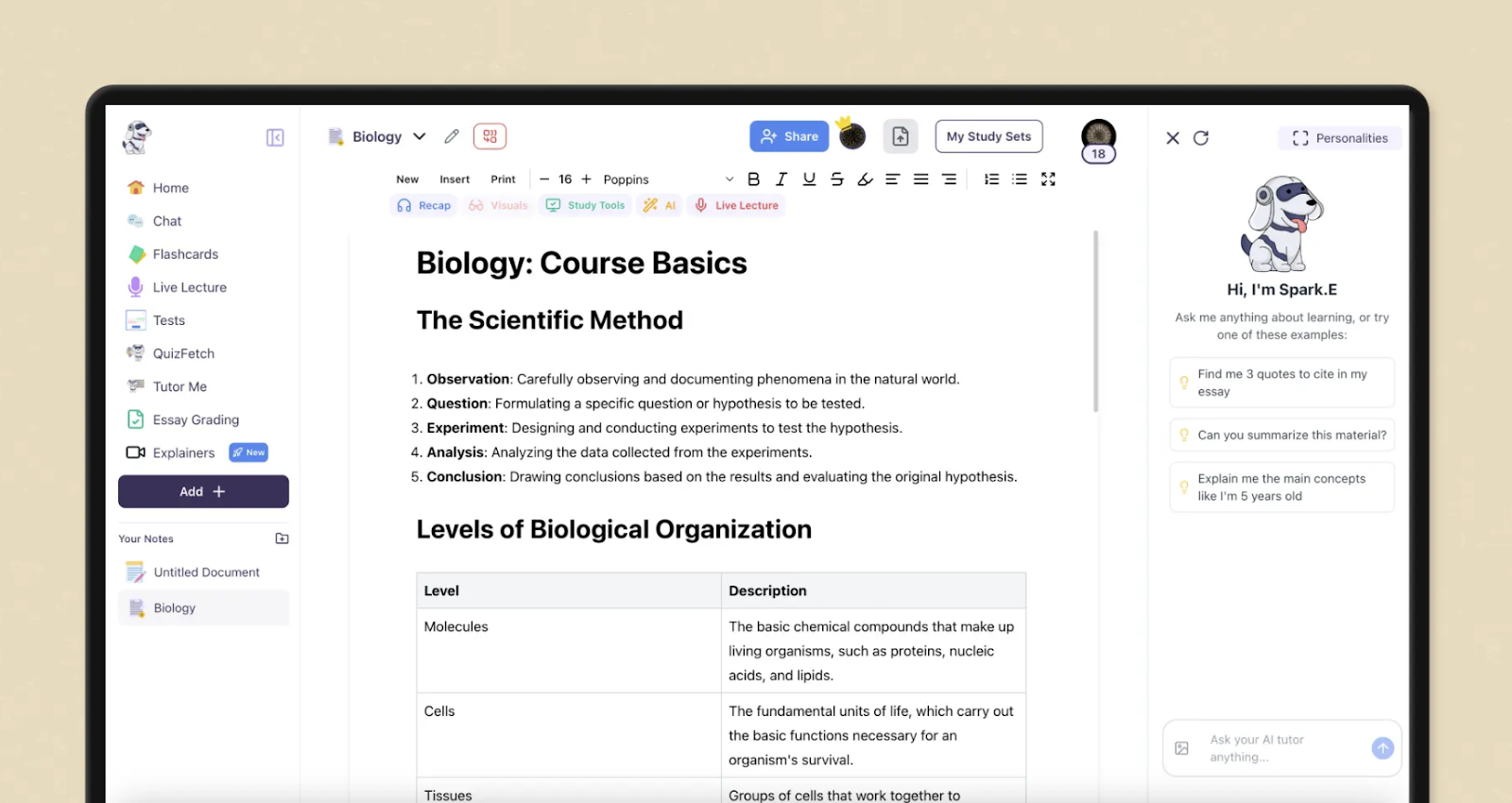Select the Biology note
Screen dimensions: 1512x803
[x=203, y=608]
